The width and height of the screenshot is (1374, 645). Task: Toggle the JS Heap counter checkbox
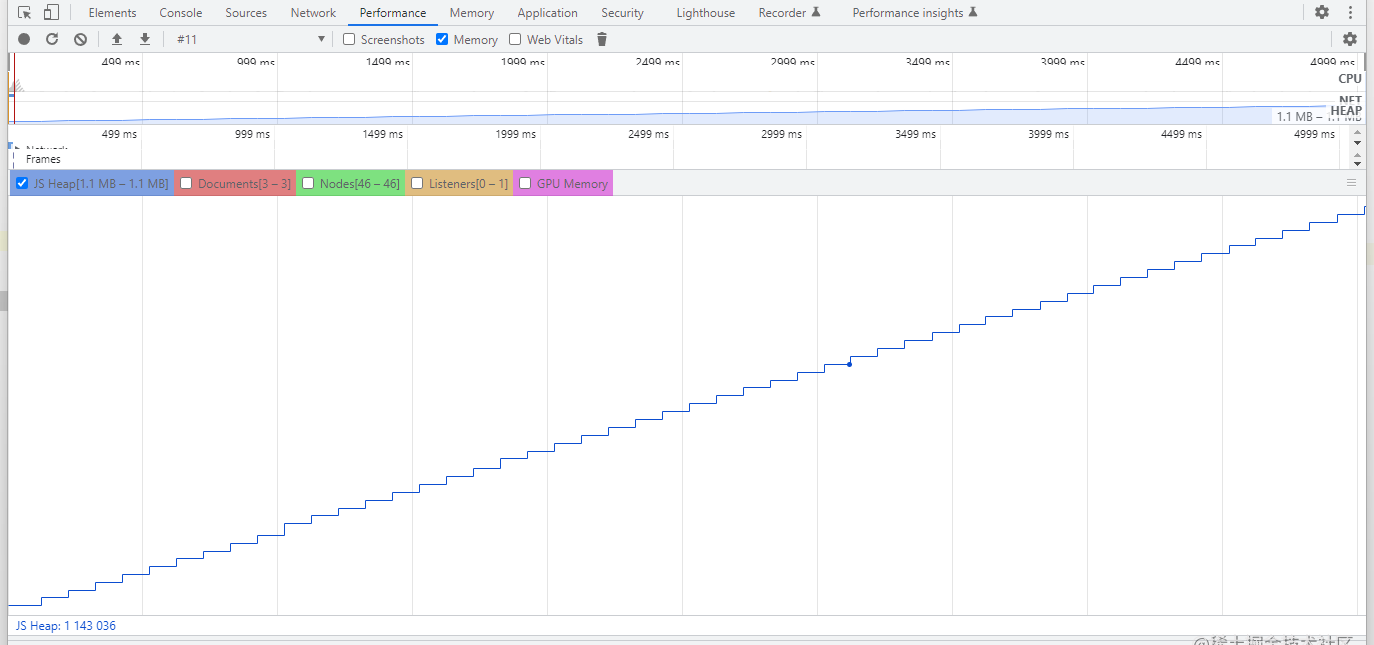point(22,183)
